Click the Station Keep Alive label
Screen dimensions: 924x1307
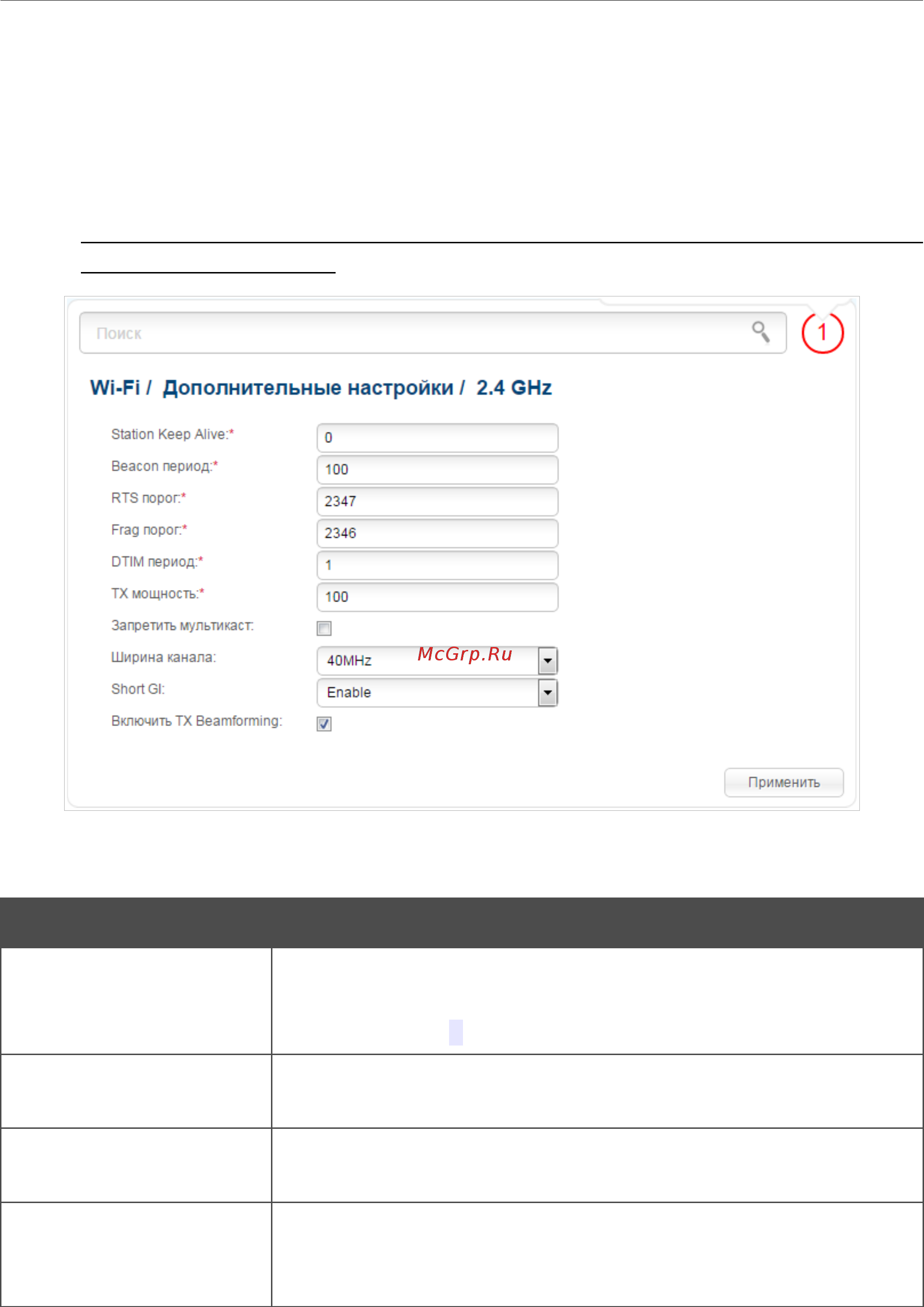172,434
